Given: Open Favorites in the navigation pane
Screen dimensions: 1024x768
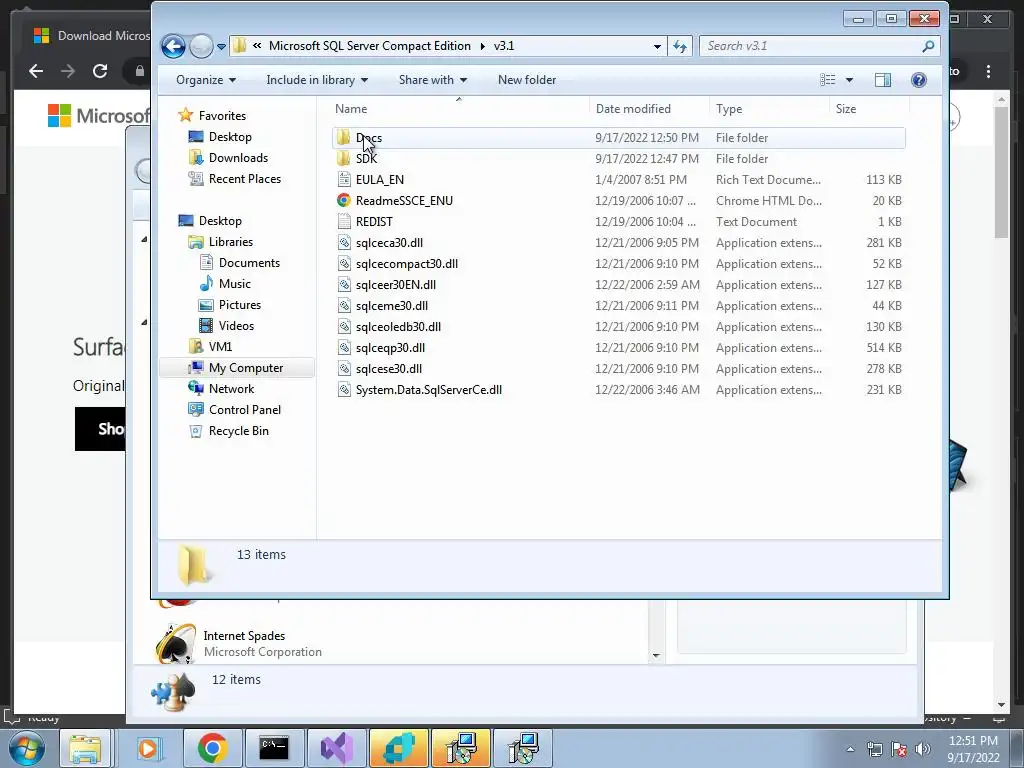Looking at the screenshot, I should click(222, 116).
